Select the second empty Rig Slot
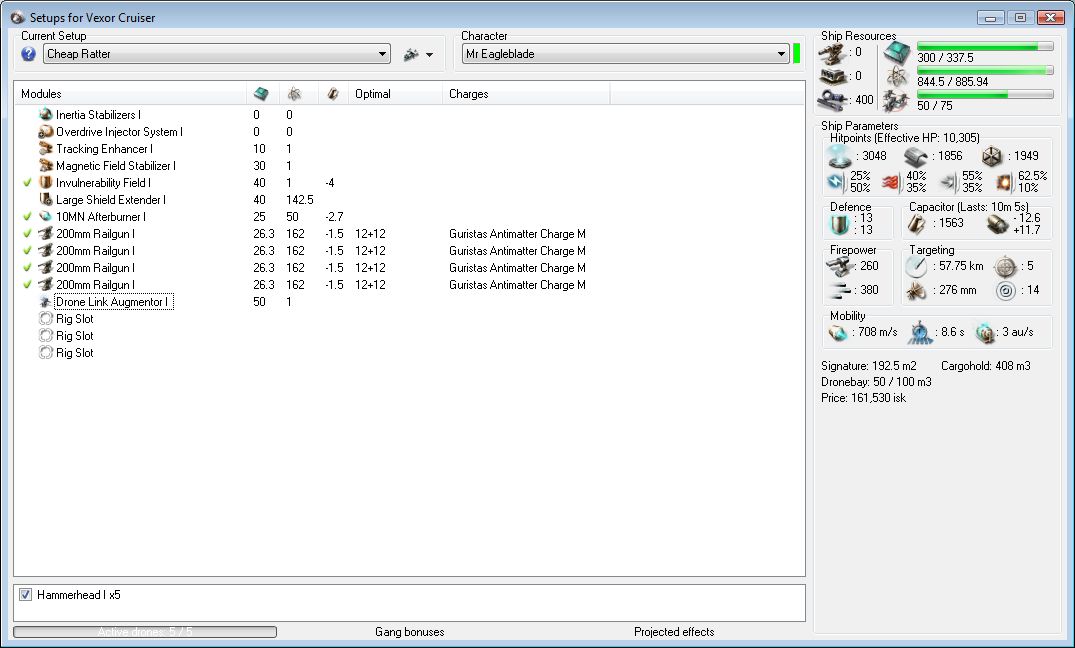This screenshot has width=1075, height=648. [75, 336]
